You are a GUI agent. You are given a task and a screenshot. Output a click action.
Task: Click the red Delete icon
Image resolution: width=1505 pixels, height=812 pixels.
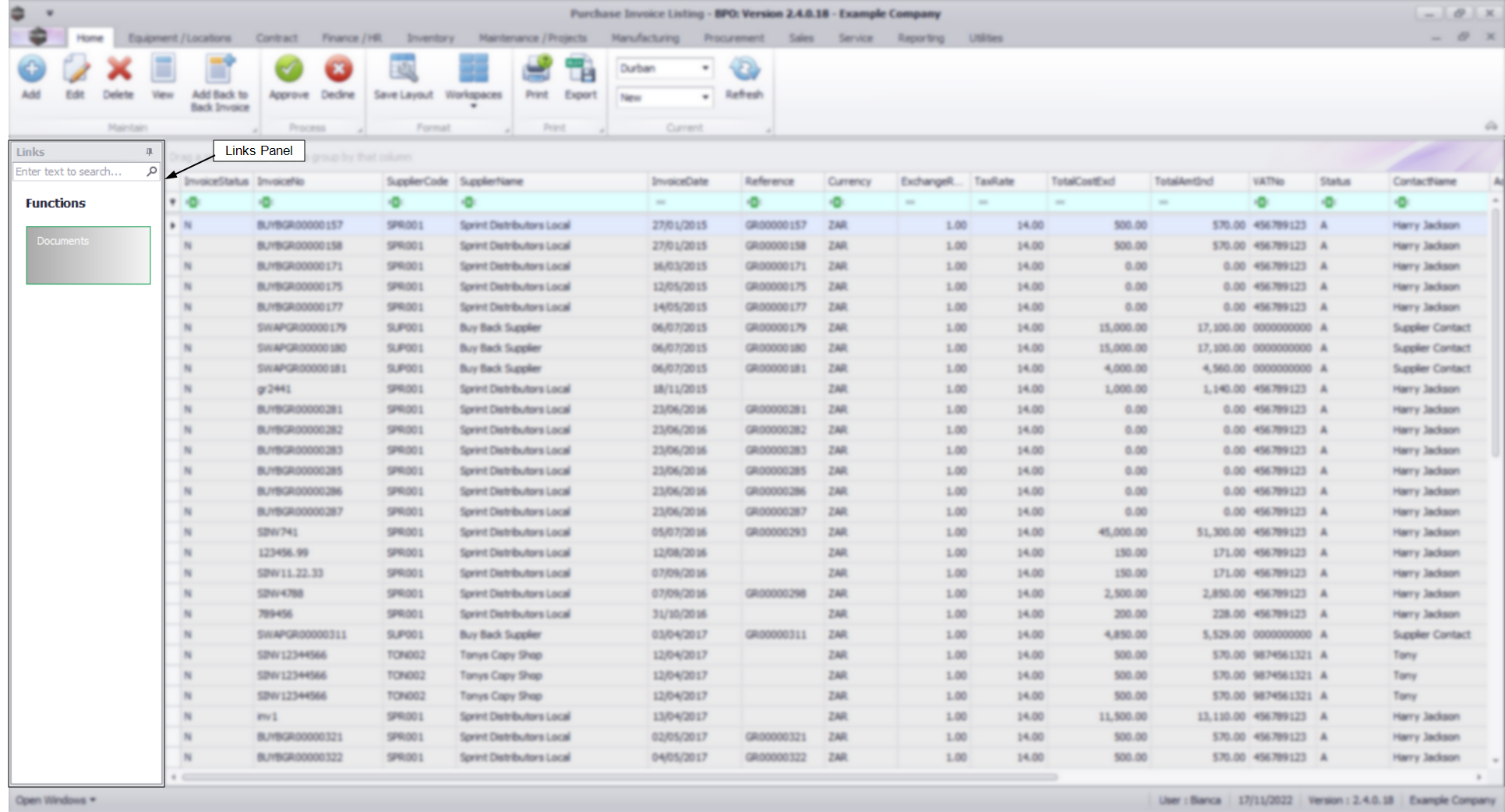tap(118, 77)
